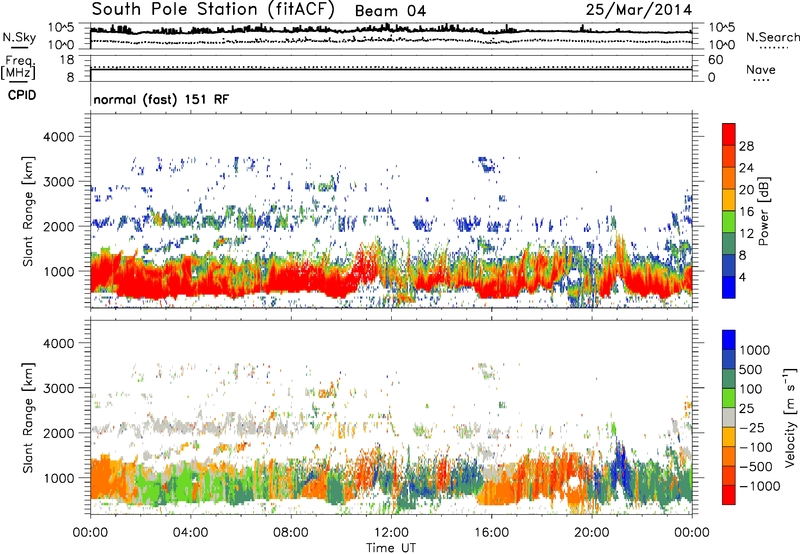Viewport: 800px width, 554px height.
Task: Click the velocity panel 'Slant Range [km]' label
Action: pyautogui.click(x=28, y=418)
